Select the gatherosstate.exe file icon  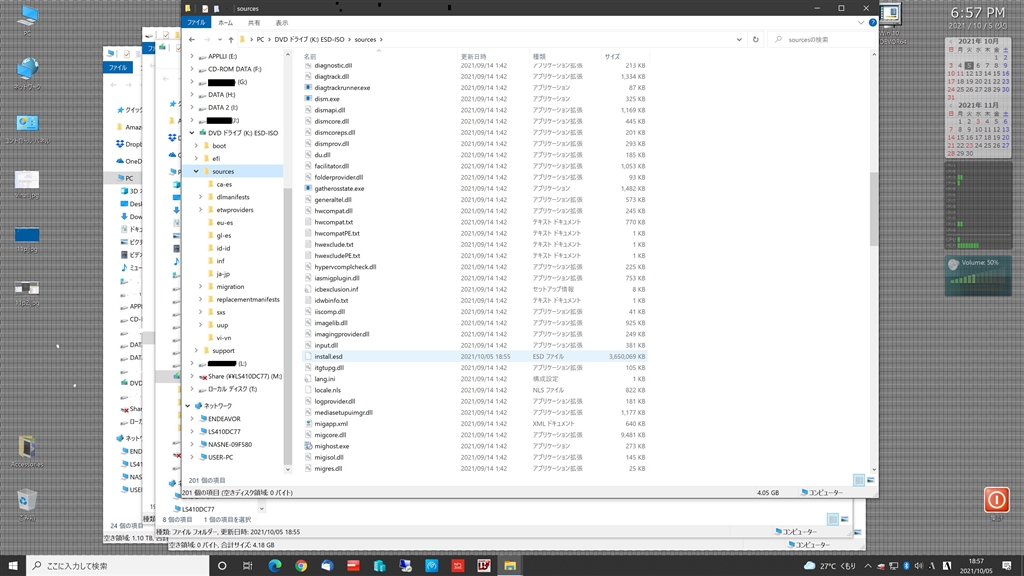point(308,188)
